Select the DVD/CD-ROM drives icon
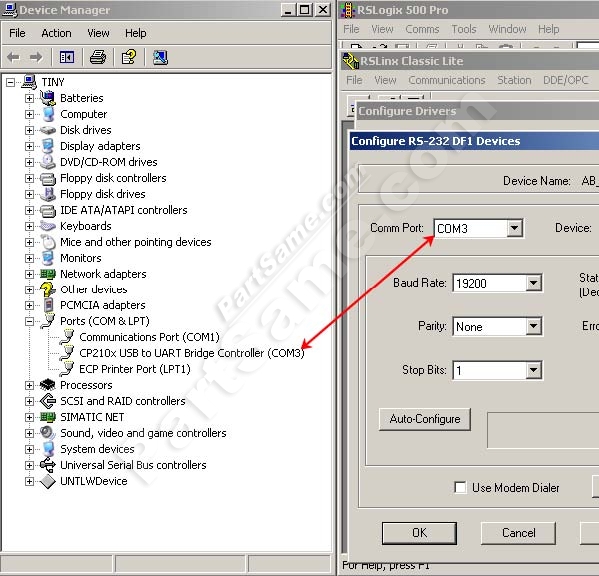599x576 pixels. click(48, 162)
